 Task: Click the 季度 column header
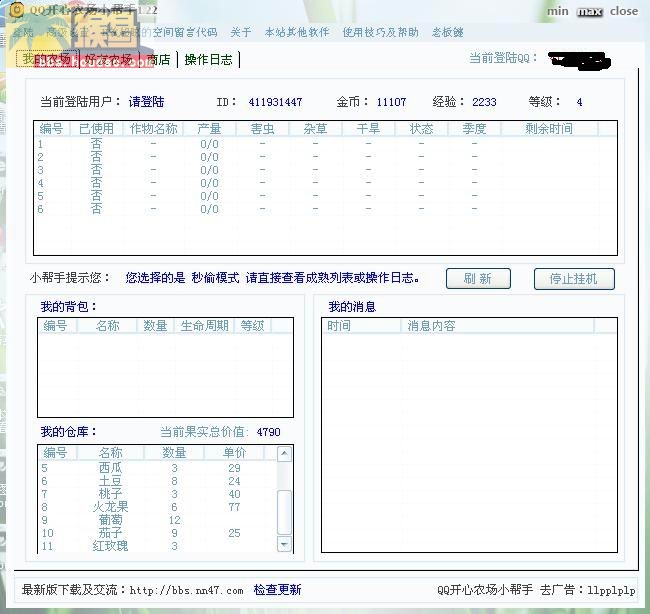475,129
